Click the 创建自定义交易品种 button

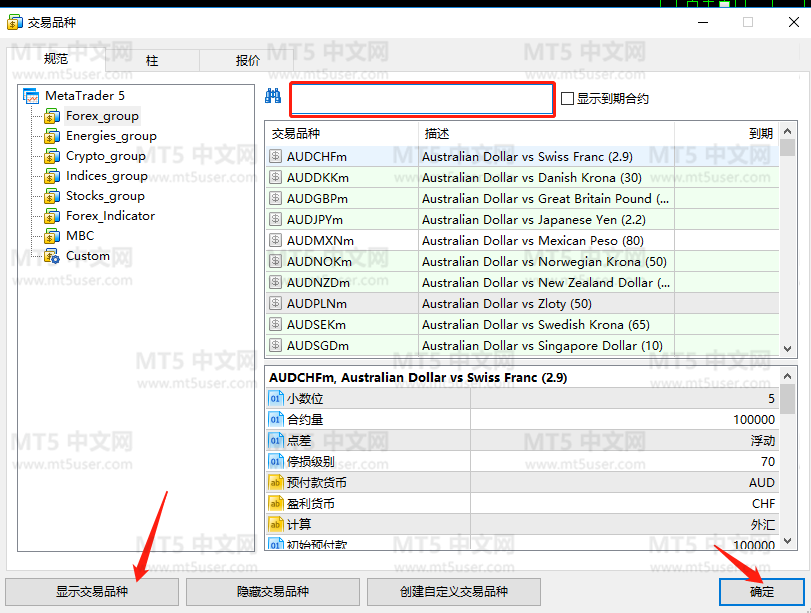(x=454, y=592)
